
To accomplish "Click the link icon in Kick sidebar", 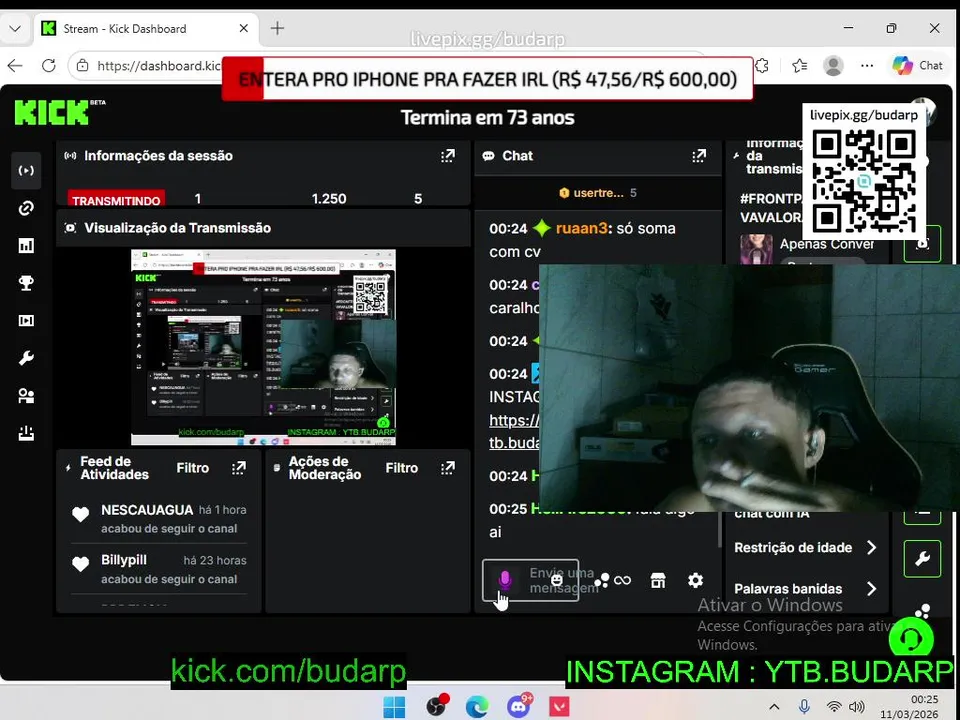I will (26, 208).
